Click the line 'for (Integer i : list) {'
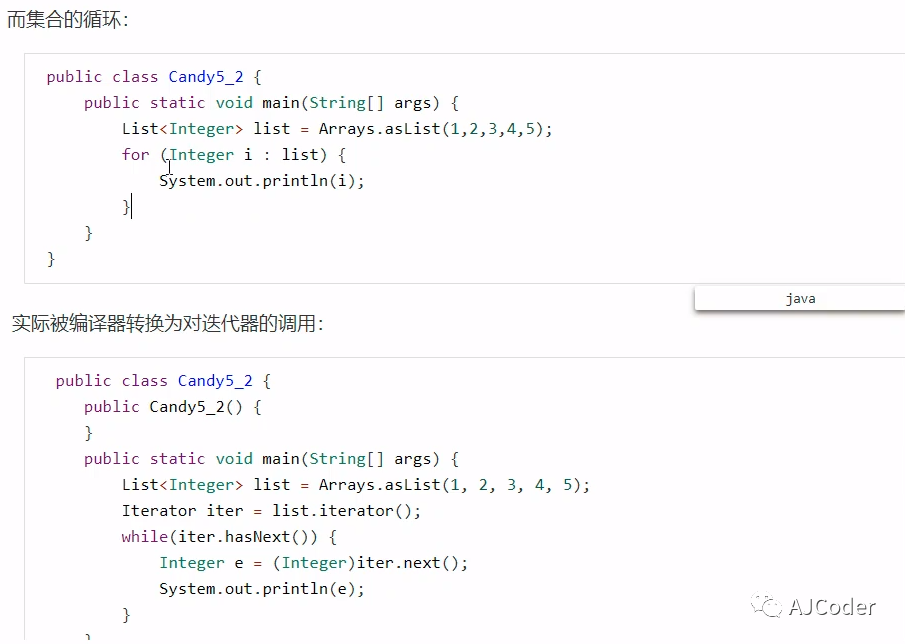This screenshot has height=644, width=905. coord(234,155)
